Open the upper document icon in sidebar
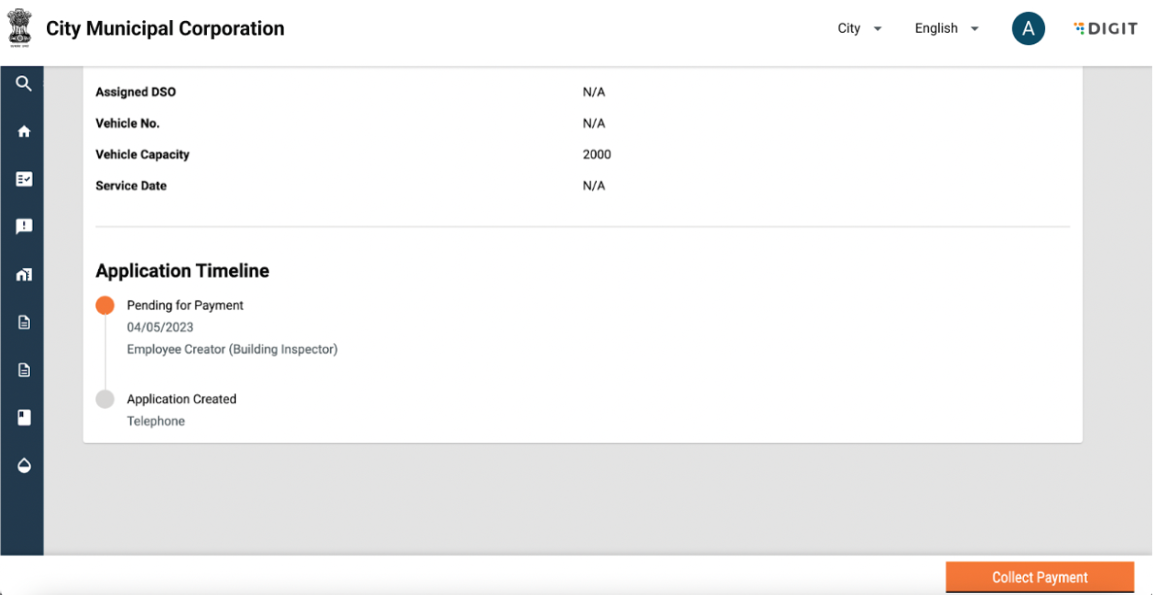This screenshot has height=595, width=1153. tap(24, 322)
